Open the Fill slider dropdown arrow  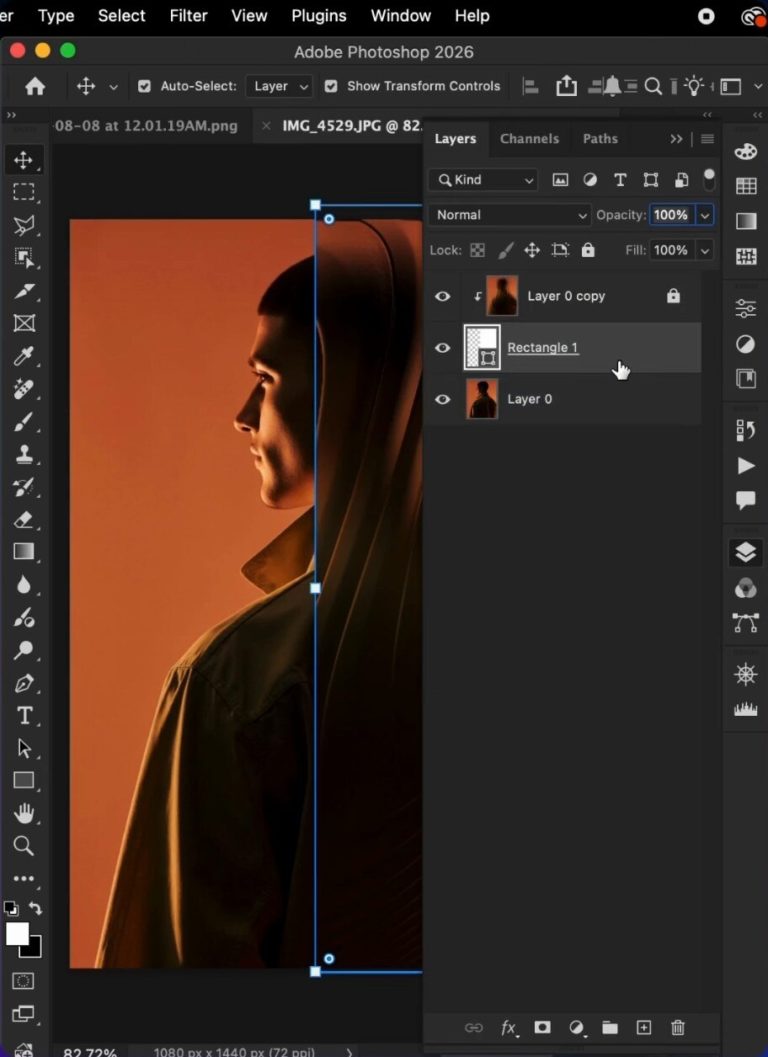click(705, 250)
